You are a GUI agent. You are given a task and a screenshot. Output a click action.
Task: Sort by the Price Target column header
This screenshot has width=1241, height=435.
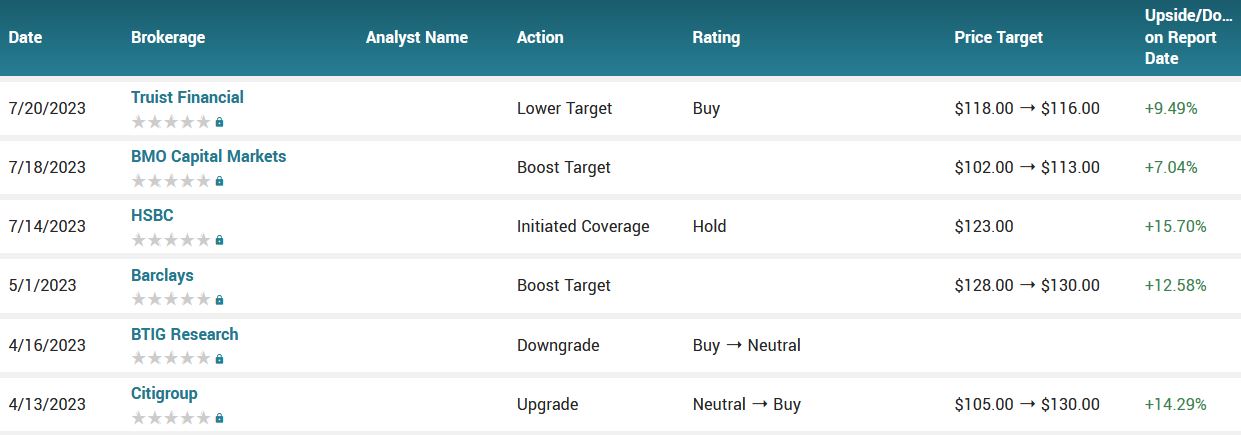998,37
